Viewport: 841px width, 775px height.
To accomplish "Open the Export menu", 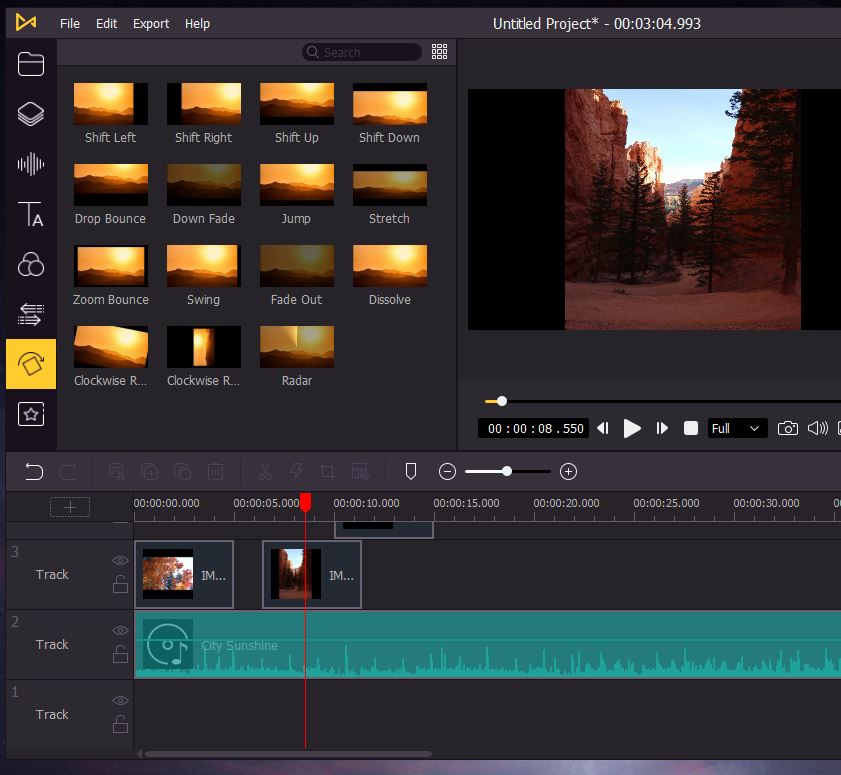I will [151, 23].
